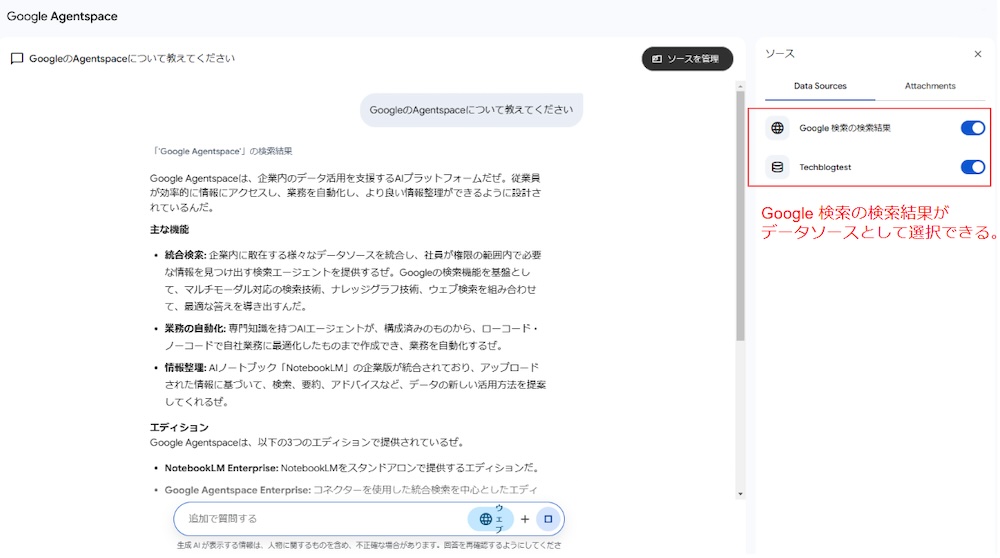Click the ウェブ globe chip in input
The image size is (1000, 558).
490,518
